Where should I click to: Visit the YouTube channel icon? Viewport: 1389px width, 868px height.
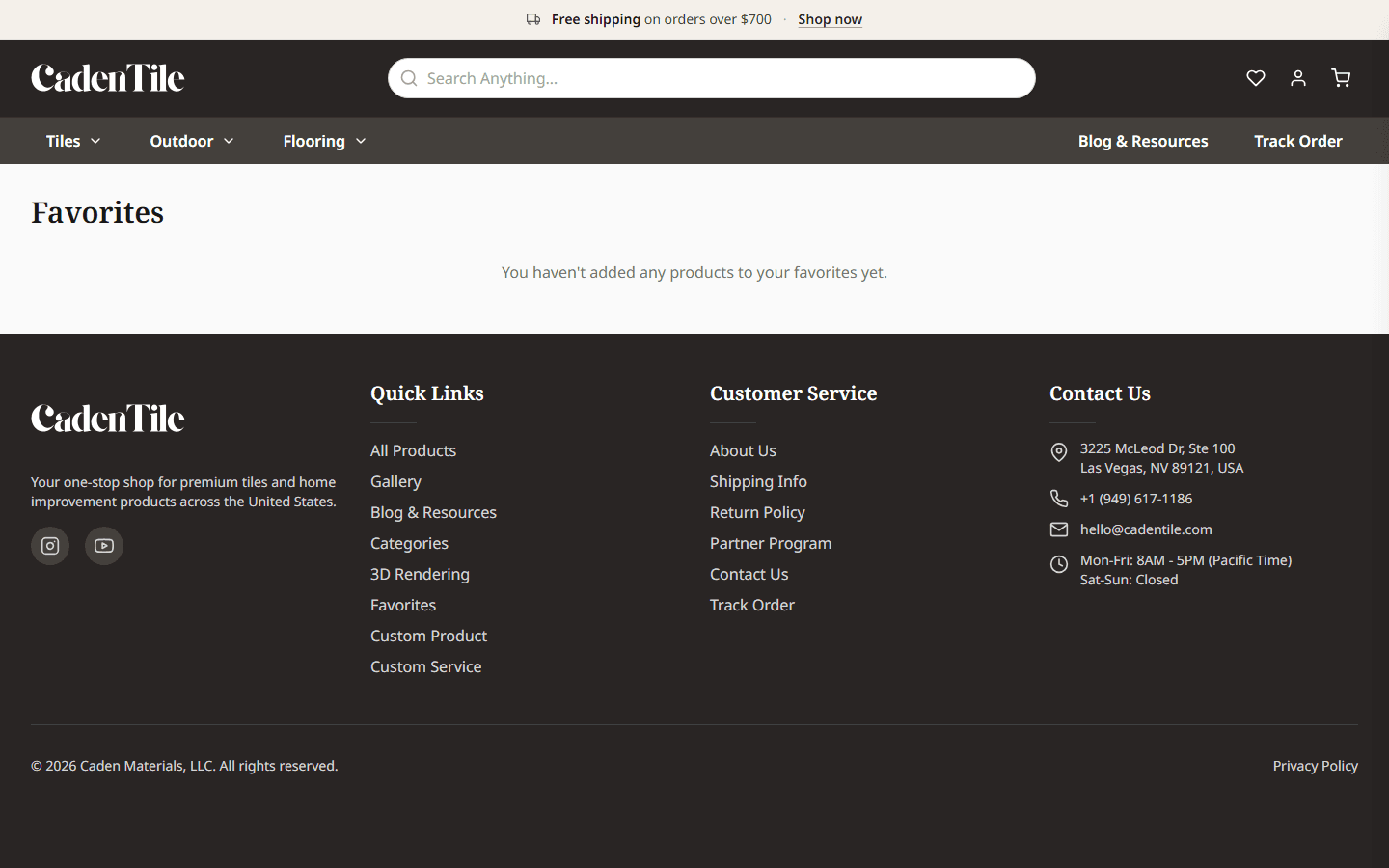[x=104, y=546]
